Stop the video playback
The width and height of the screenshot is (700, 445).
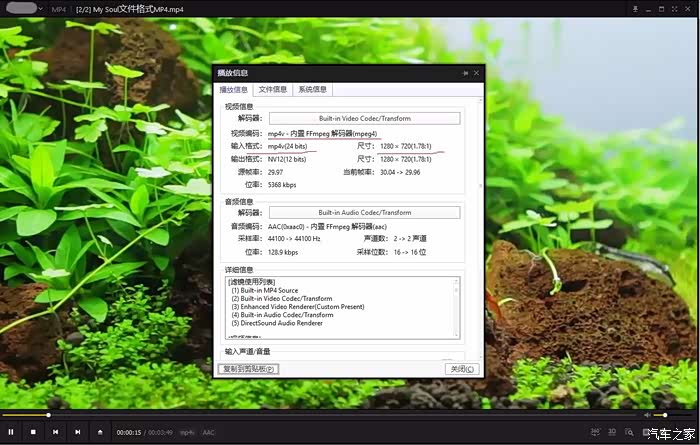coord(33,432)
